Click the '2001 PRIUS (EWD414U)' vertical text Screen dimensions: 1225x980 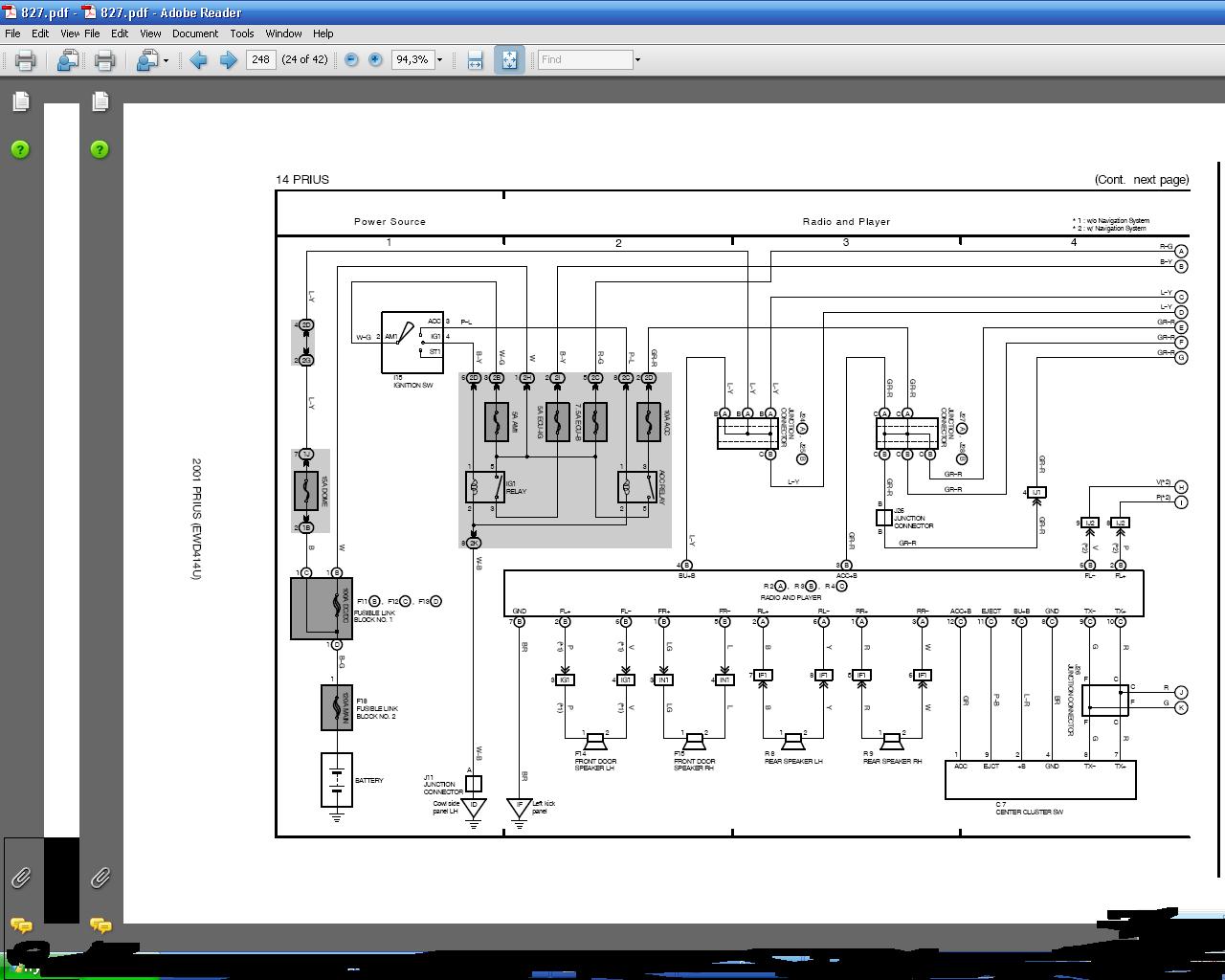click(196, 520)
